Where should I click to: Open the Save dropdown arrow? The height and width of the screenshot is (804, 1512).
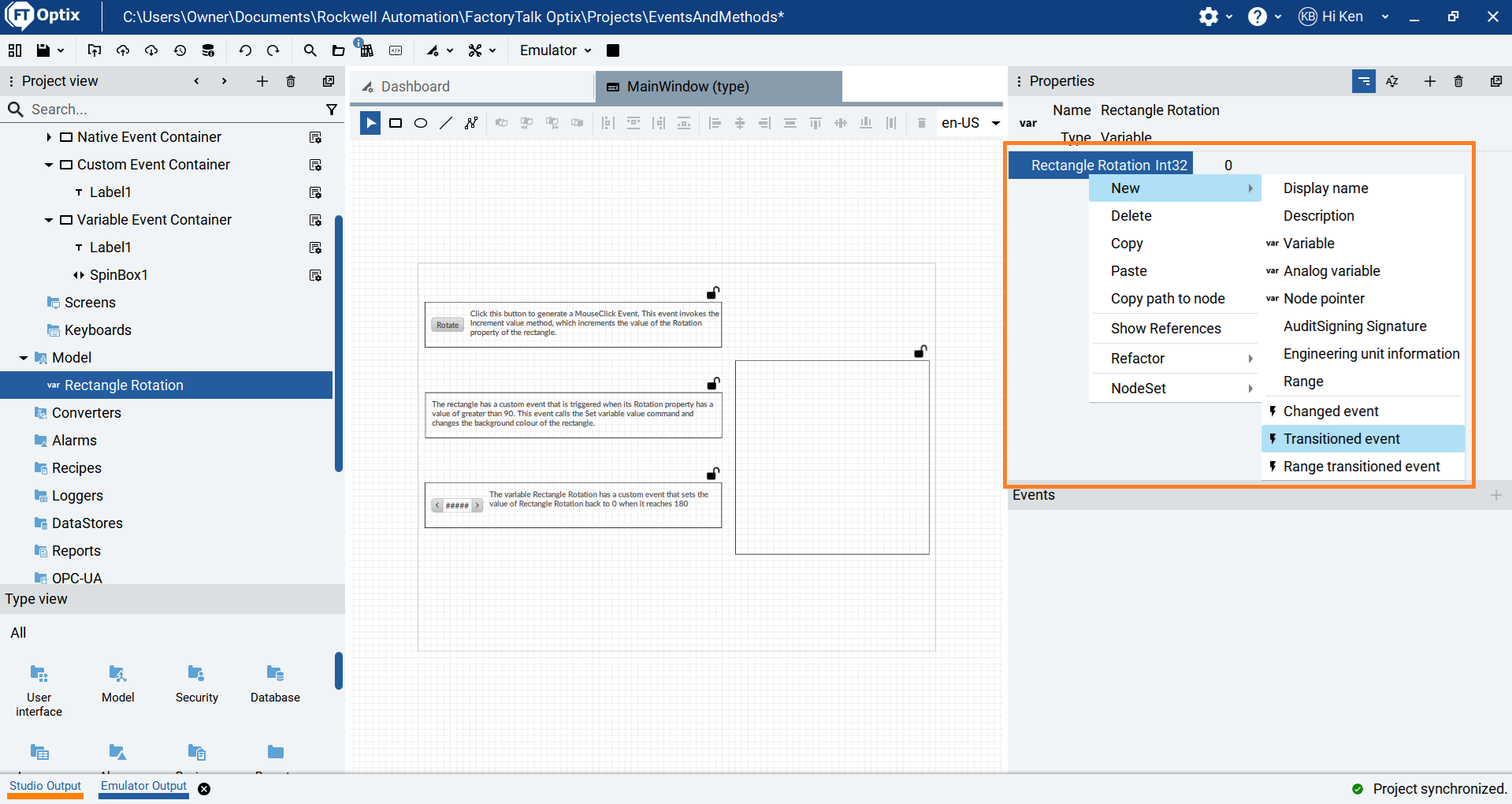pyautogui.click(x=61, y=50)
